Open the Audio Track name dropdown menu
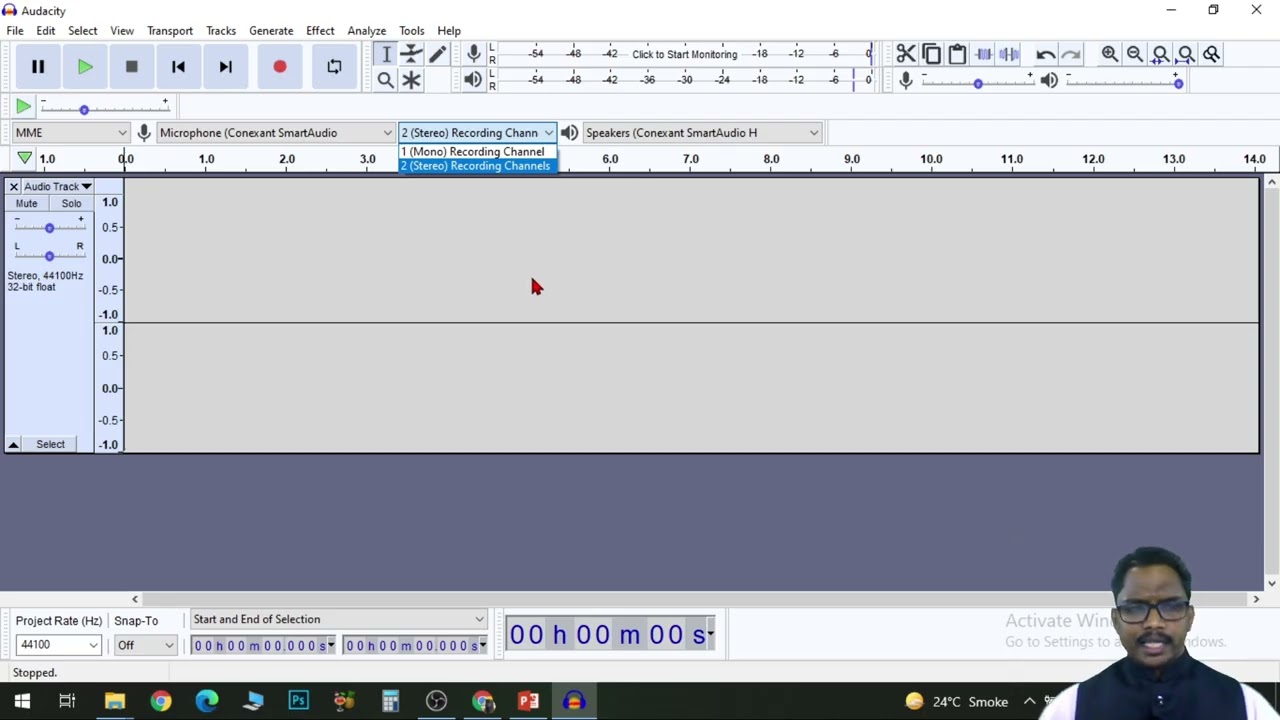 click(58, 187)
